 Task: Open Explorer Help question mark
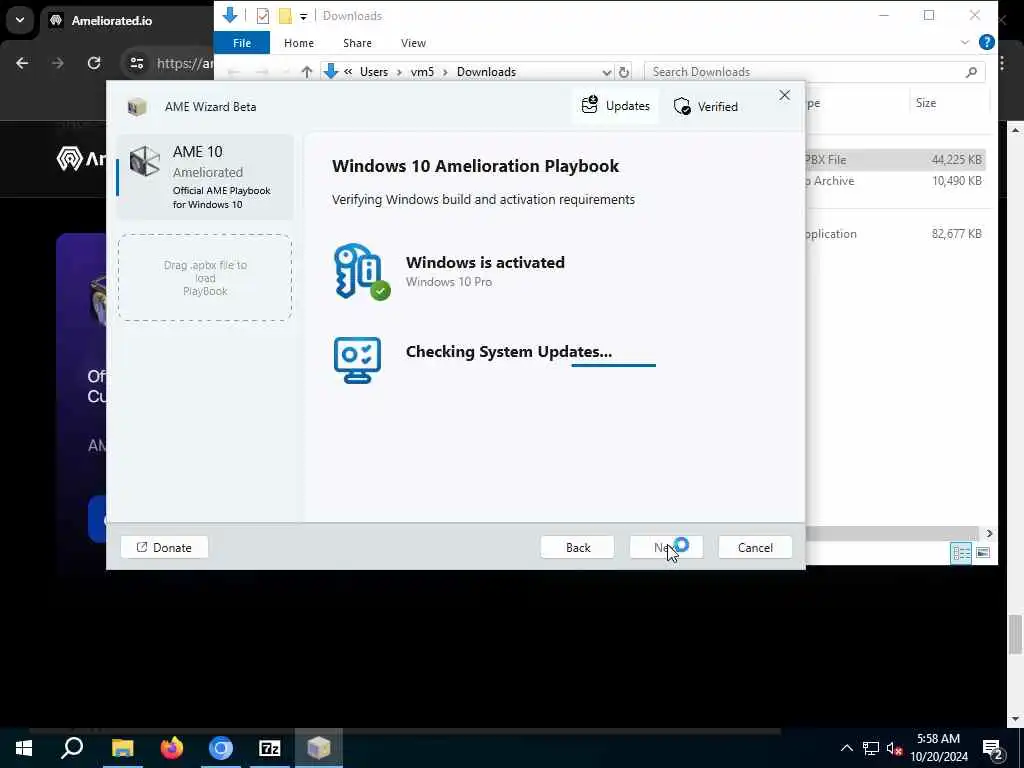click(x=986, y=42)
